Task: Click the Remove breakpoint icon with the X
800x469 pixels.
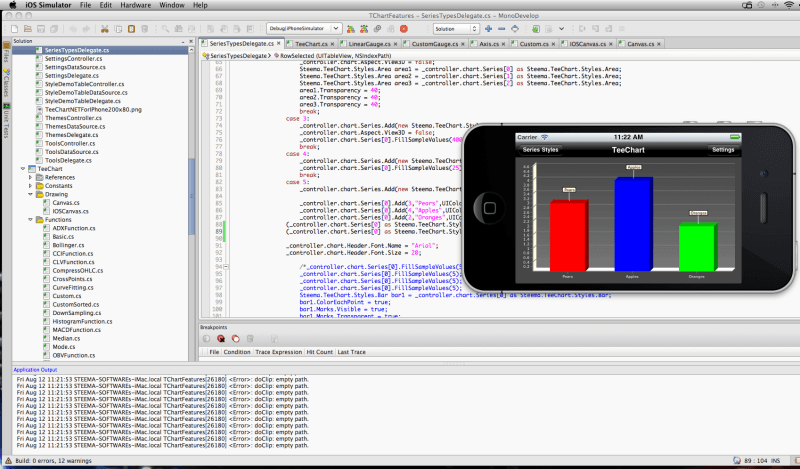Action: 221,338
